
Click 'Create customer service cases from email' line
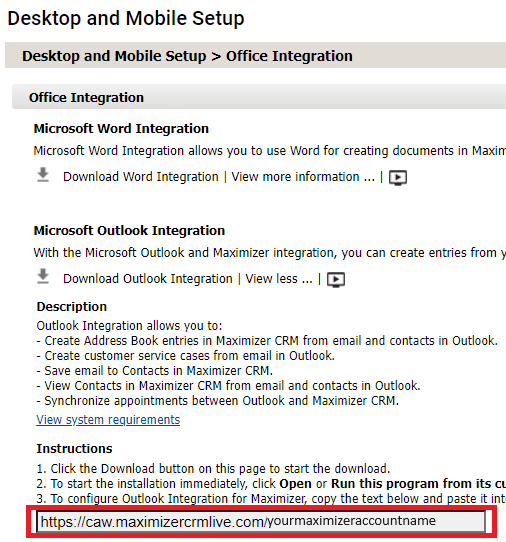coord(186,356)
